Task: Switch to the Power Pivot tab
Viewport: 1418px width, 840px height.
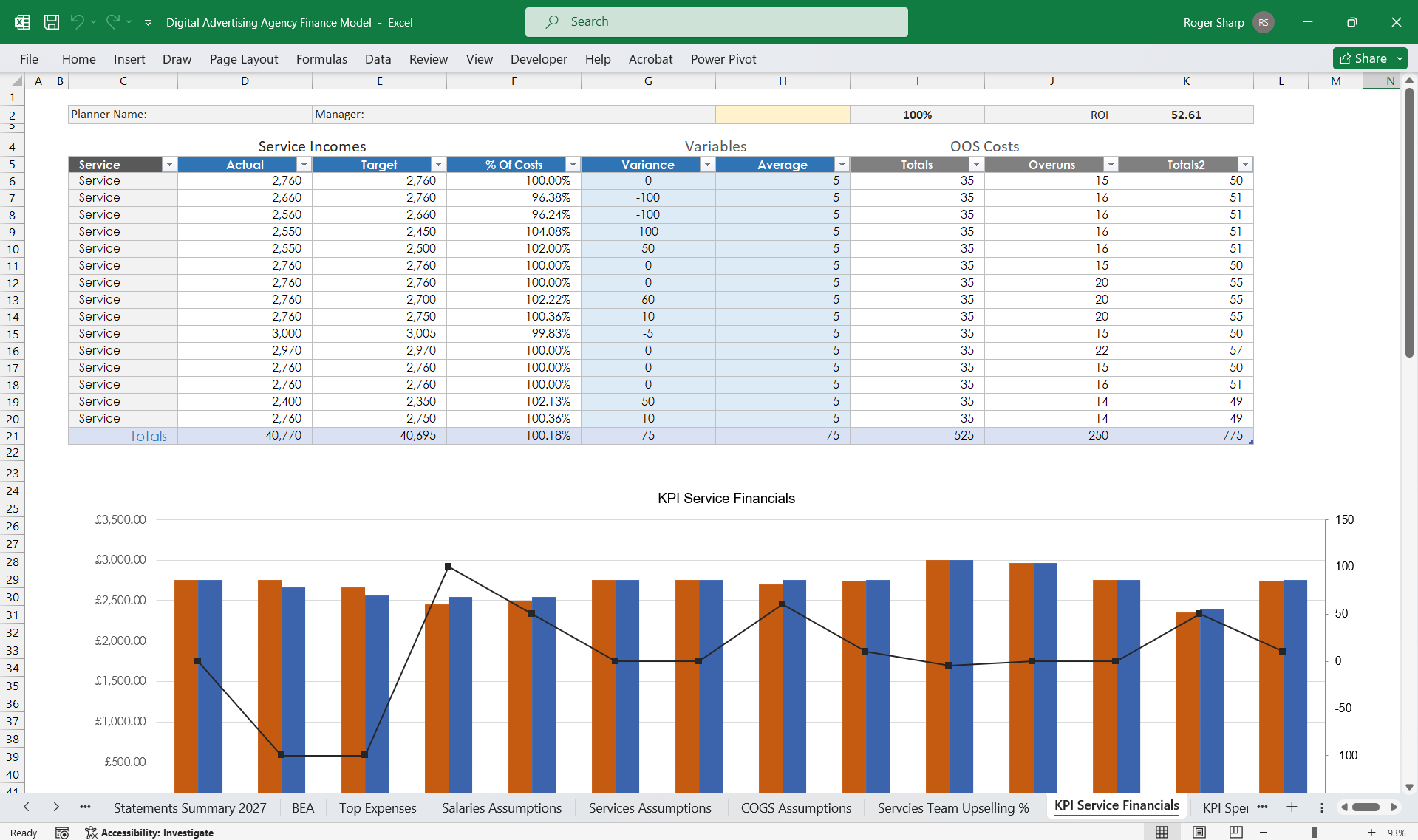Action: point(723,59)
